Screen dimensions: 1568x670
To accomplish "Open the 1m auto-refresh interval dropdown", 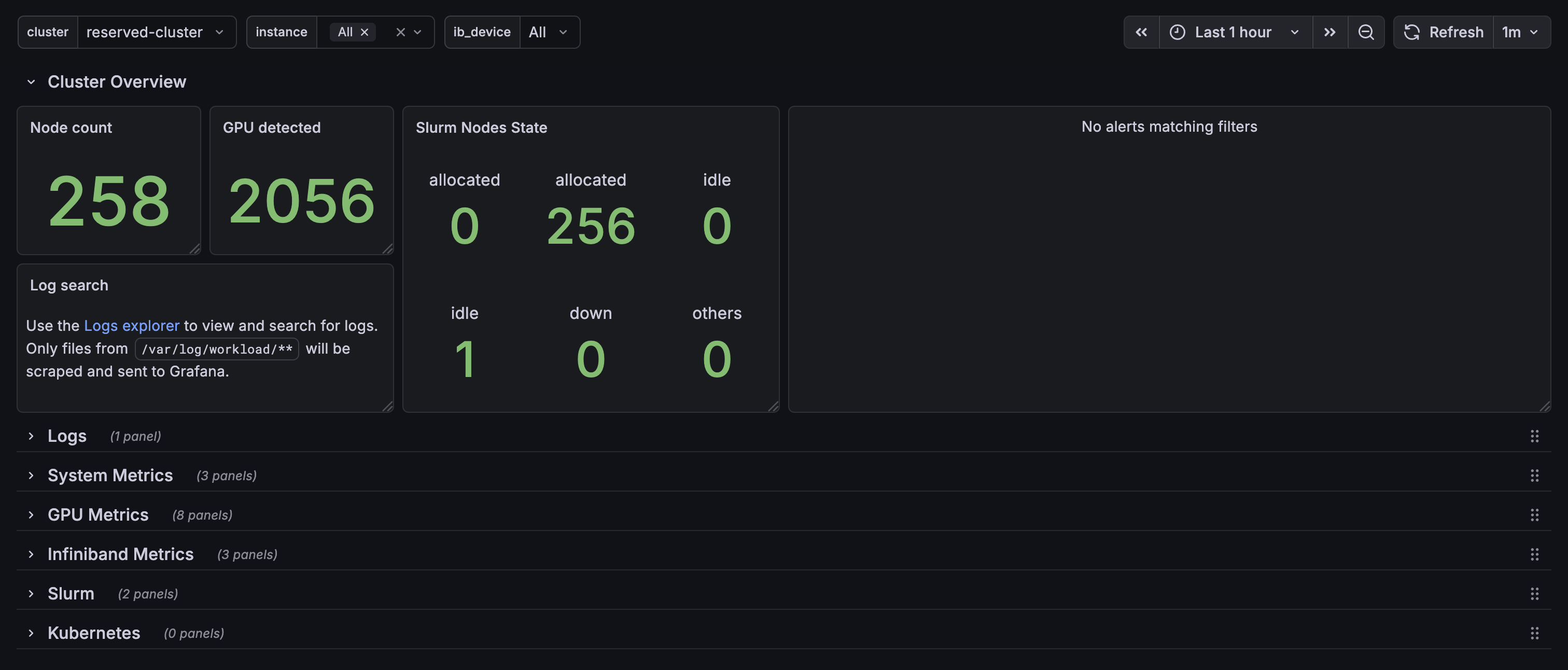I will [1521, 32].
